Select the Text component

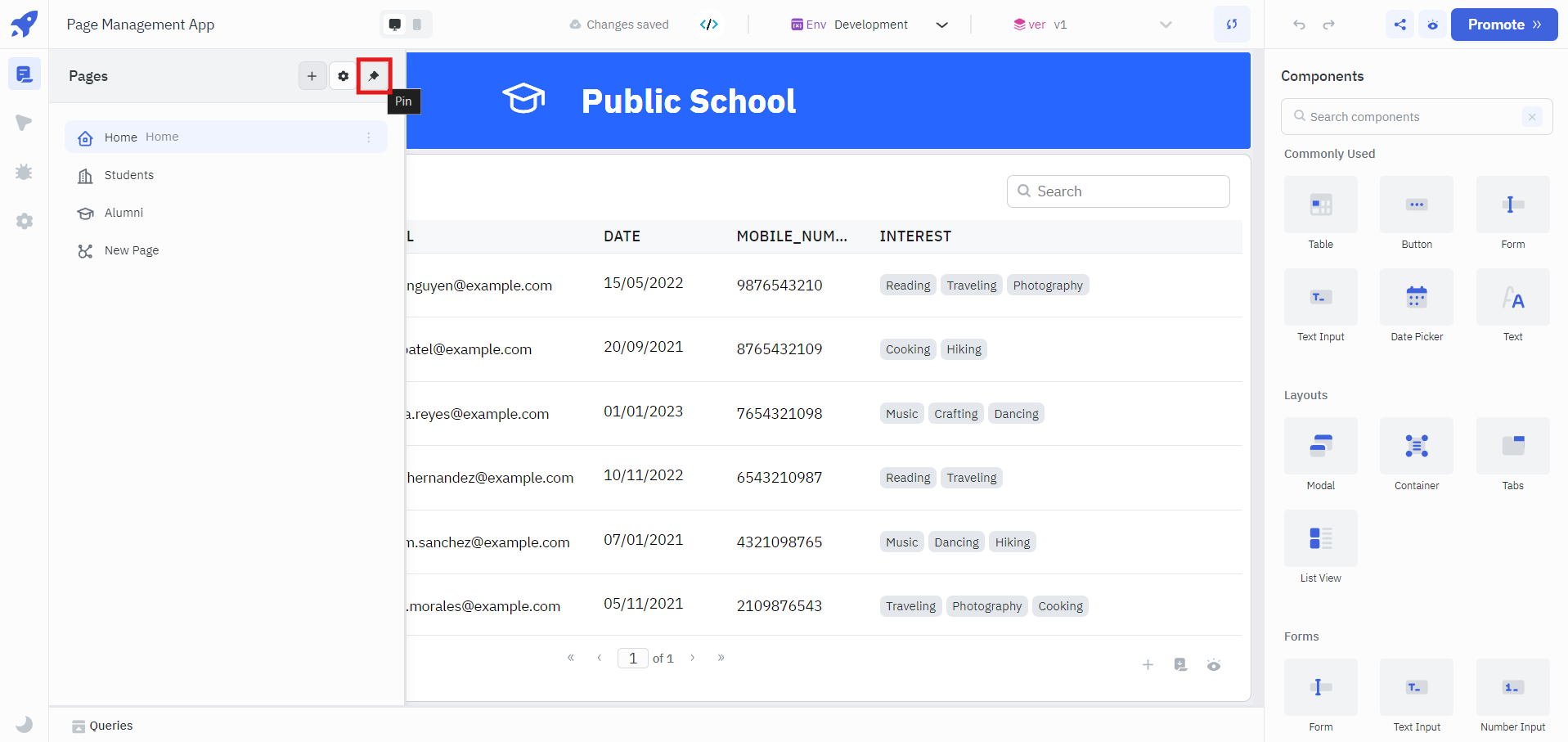pyautogui.click(x=1513, y=306)
